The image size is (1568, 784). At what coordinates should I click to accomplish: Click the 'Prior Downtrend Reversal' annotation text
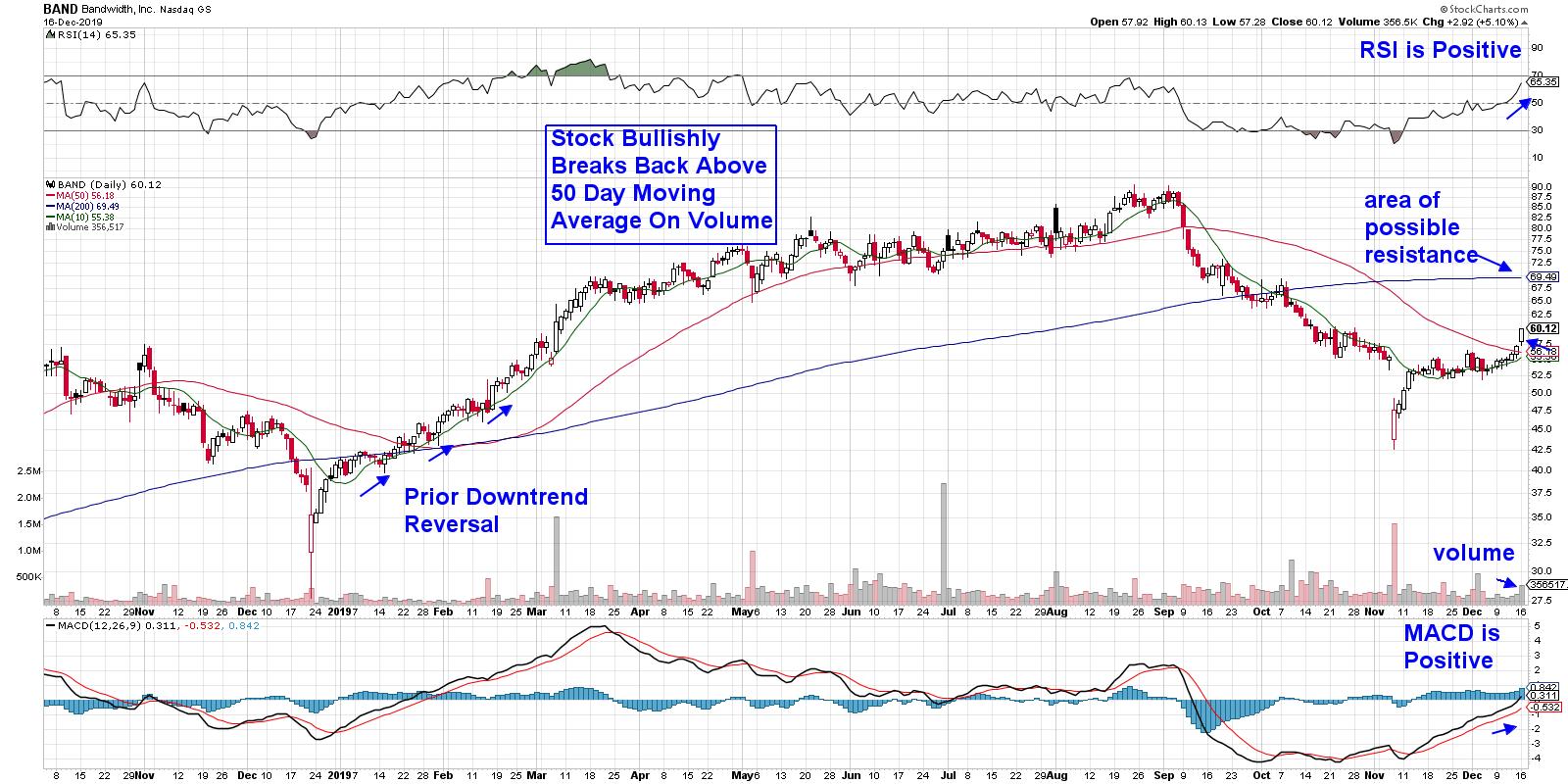(x=497, y=510)
